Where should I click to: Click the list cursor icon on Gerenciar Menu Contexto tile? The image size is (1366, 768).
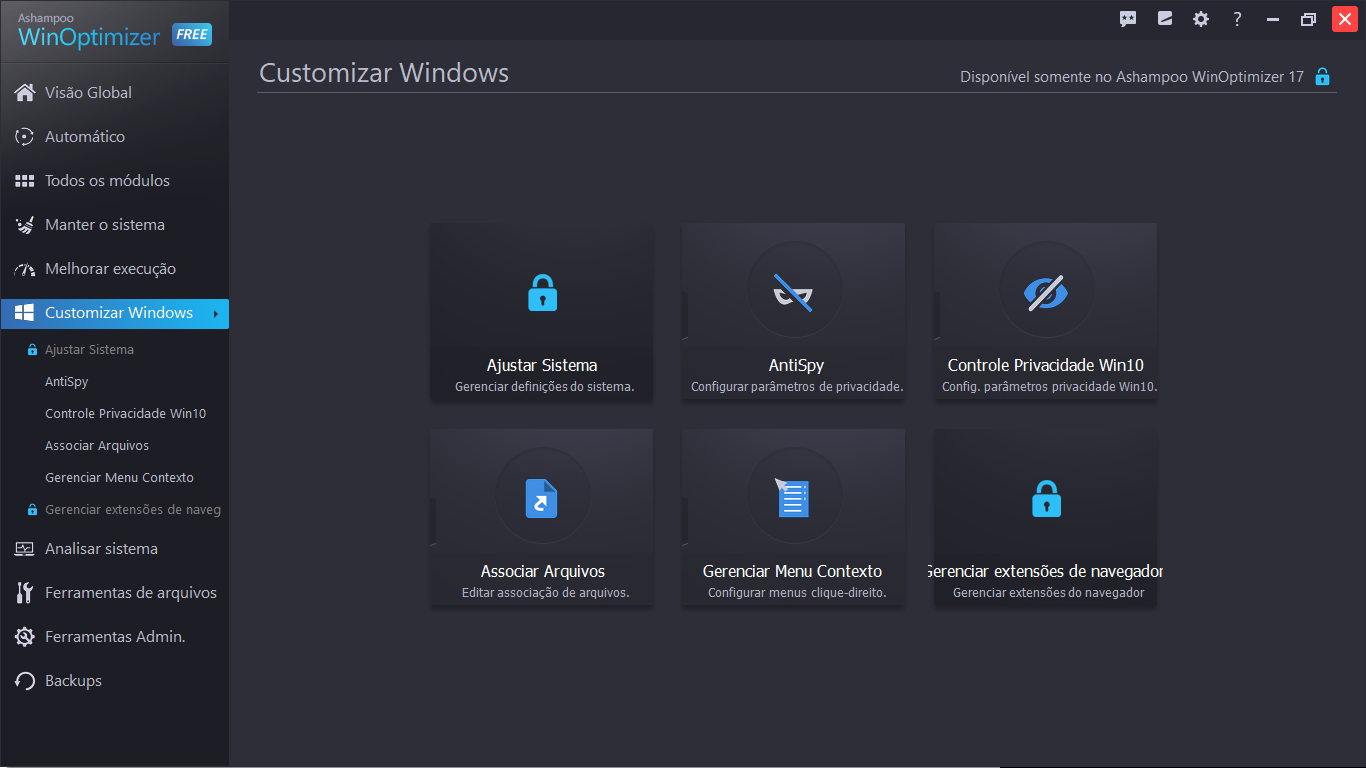coord(792,497)
